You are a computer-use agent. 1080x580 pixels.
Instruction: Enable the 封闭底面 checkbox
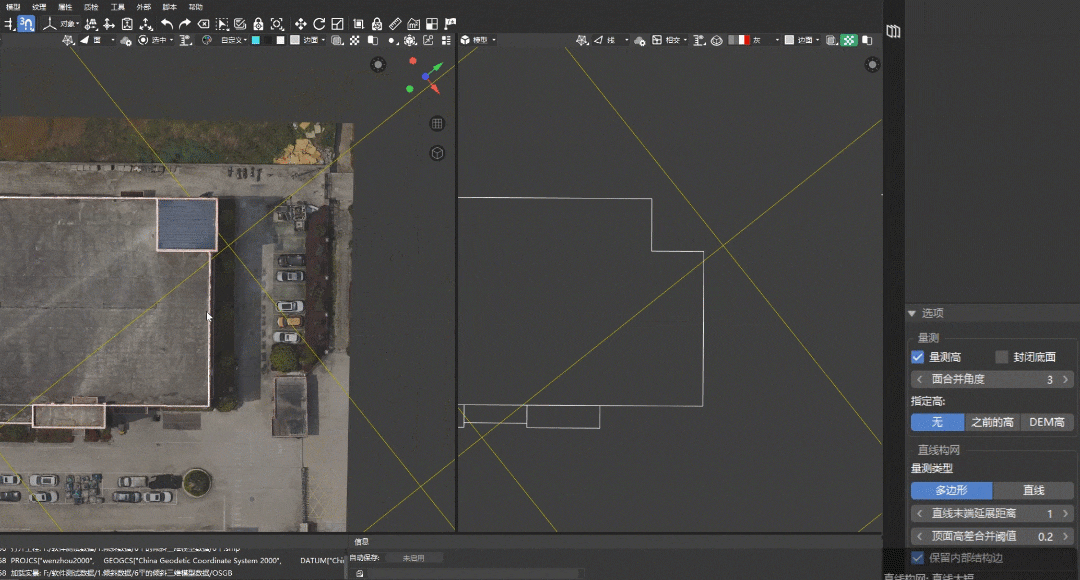(1002, 357)
